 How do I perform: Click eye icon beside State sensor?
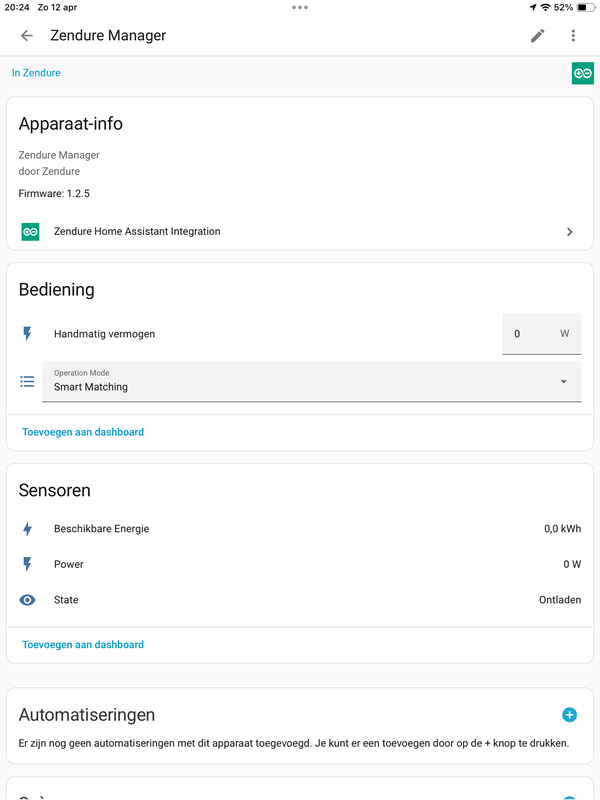(27, 600)
